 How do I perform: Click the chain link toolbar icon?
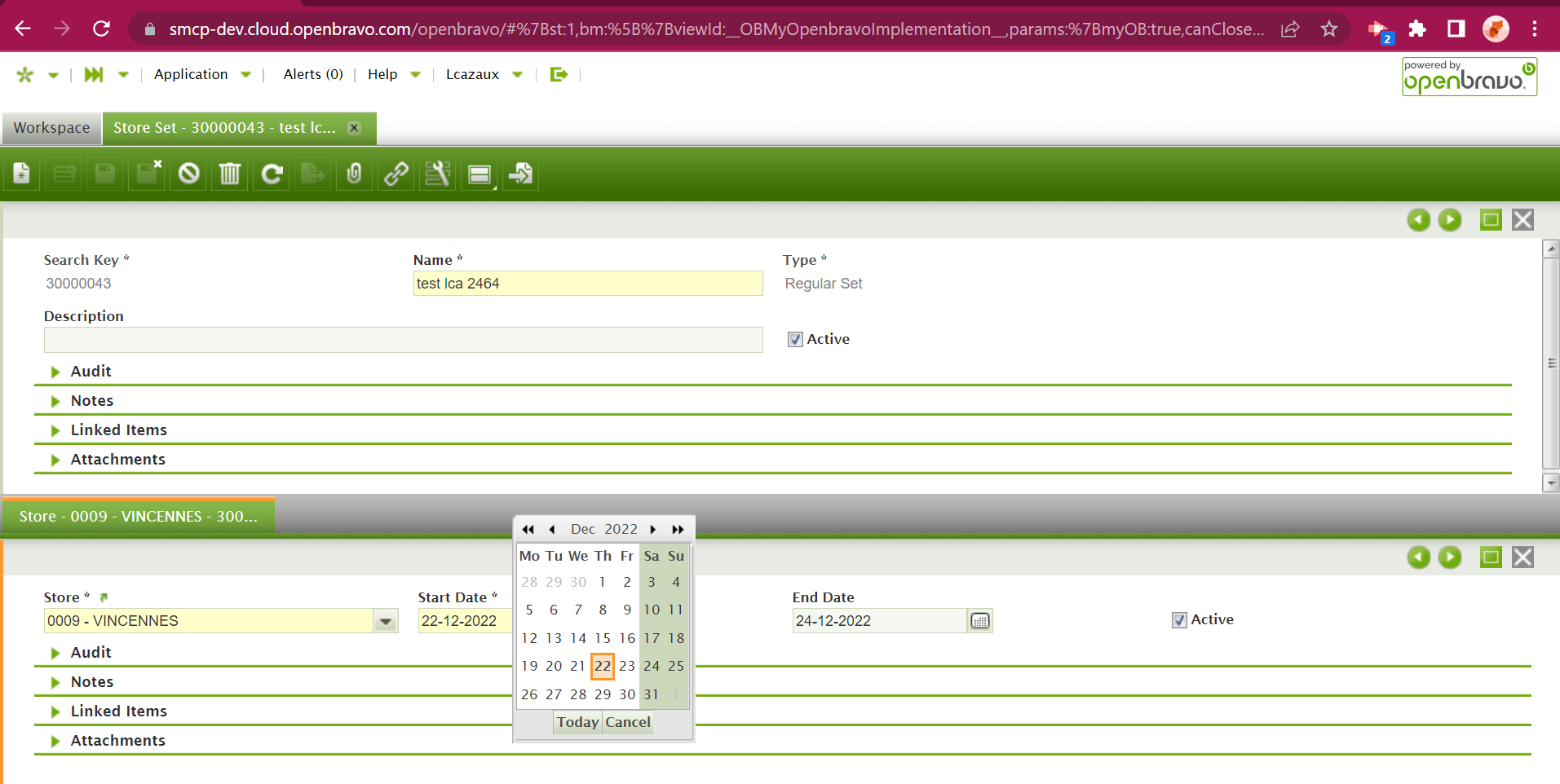[396, 174]
